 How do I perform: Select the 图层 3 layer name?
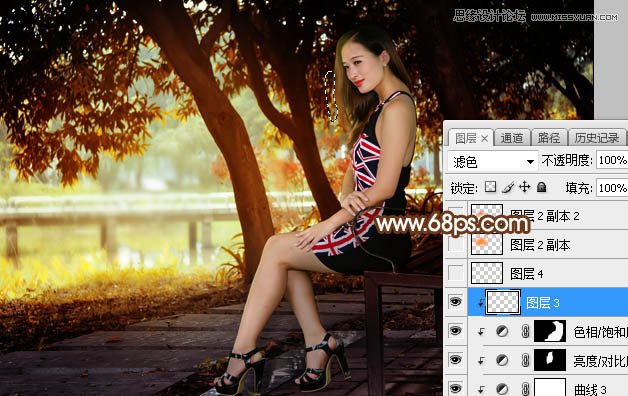click(x=543, y=303)
